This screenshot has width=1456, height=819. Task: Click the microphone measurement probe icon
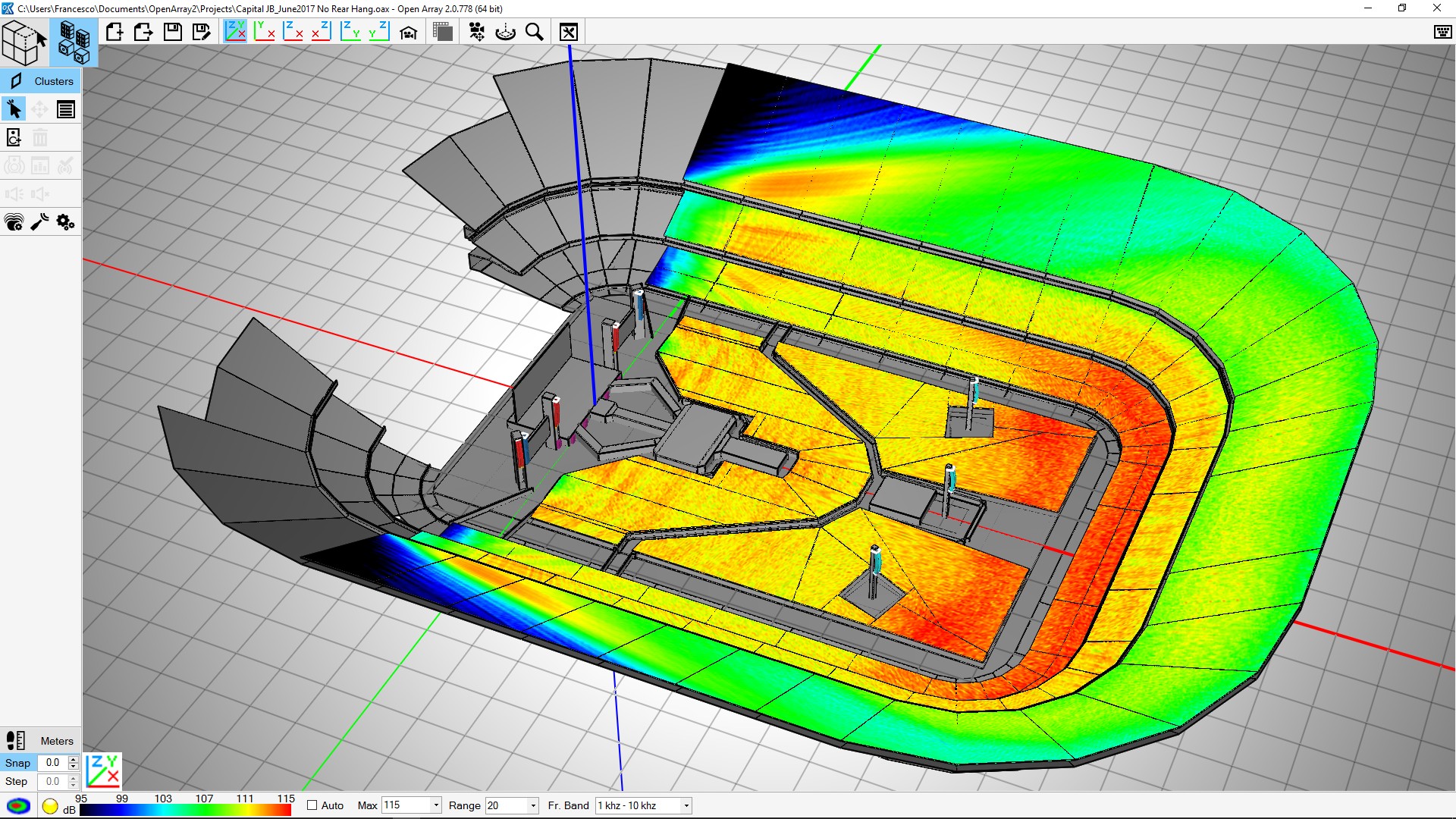(39, 222)
